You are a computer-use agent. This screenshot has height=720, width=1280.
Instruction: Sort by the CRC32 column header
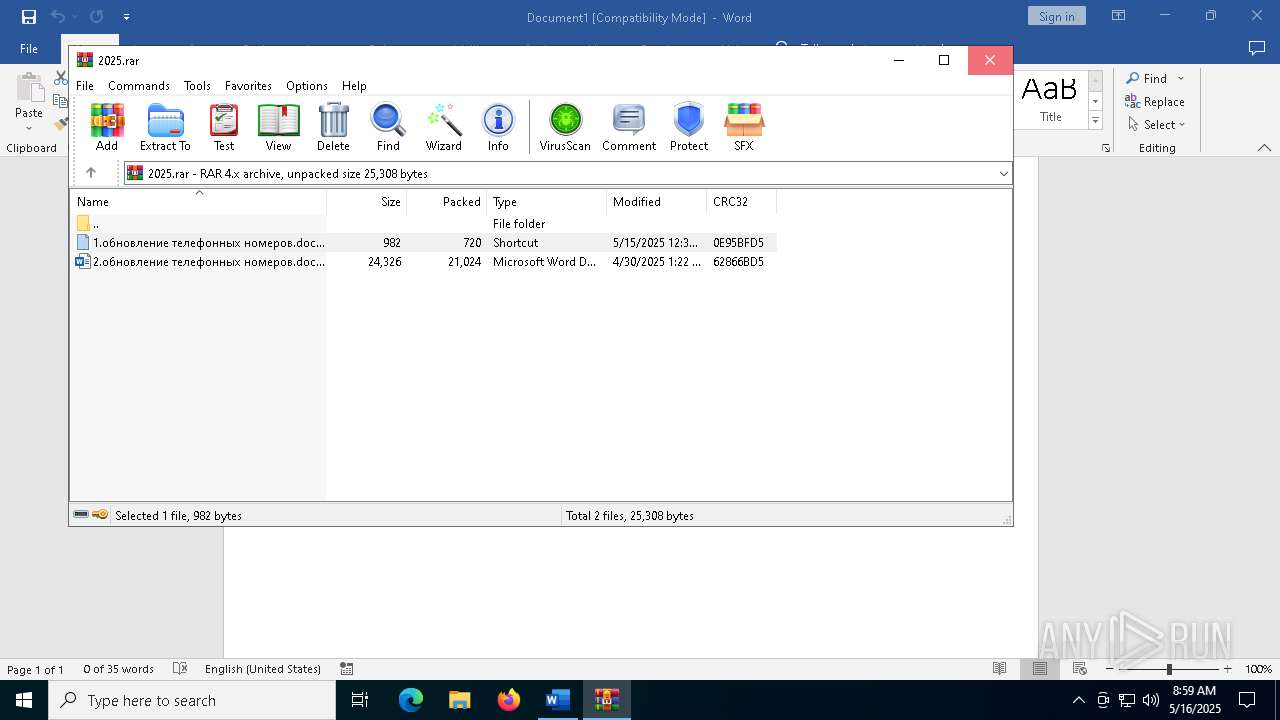coord(741,201)
